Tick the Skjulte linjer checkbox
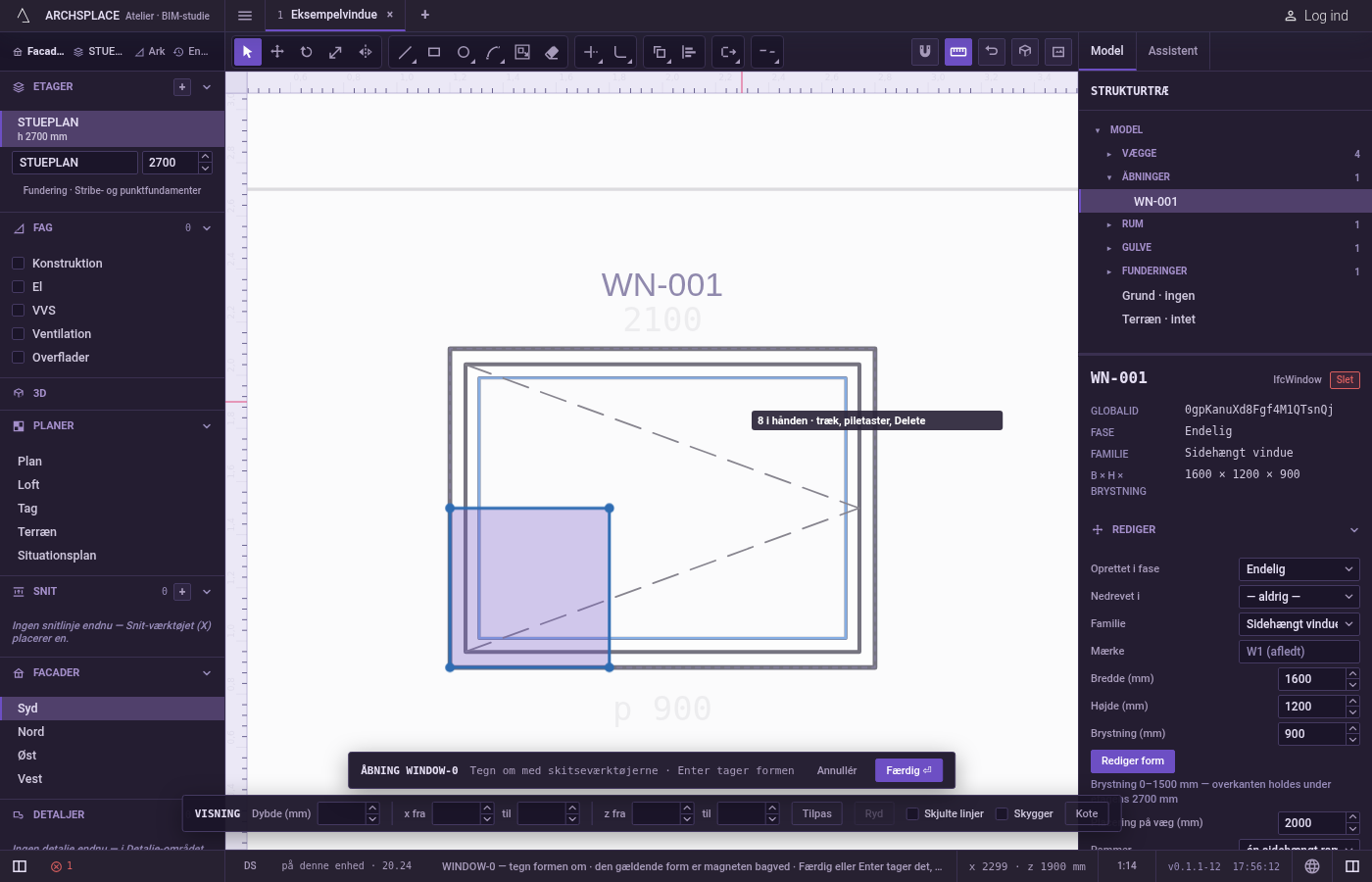 pyautogui.click(x=912, y=813)
